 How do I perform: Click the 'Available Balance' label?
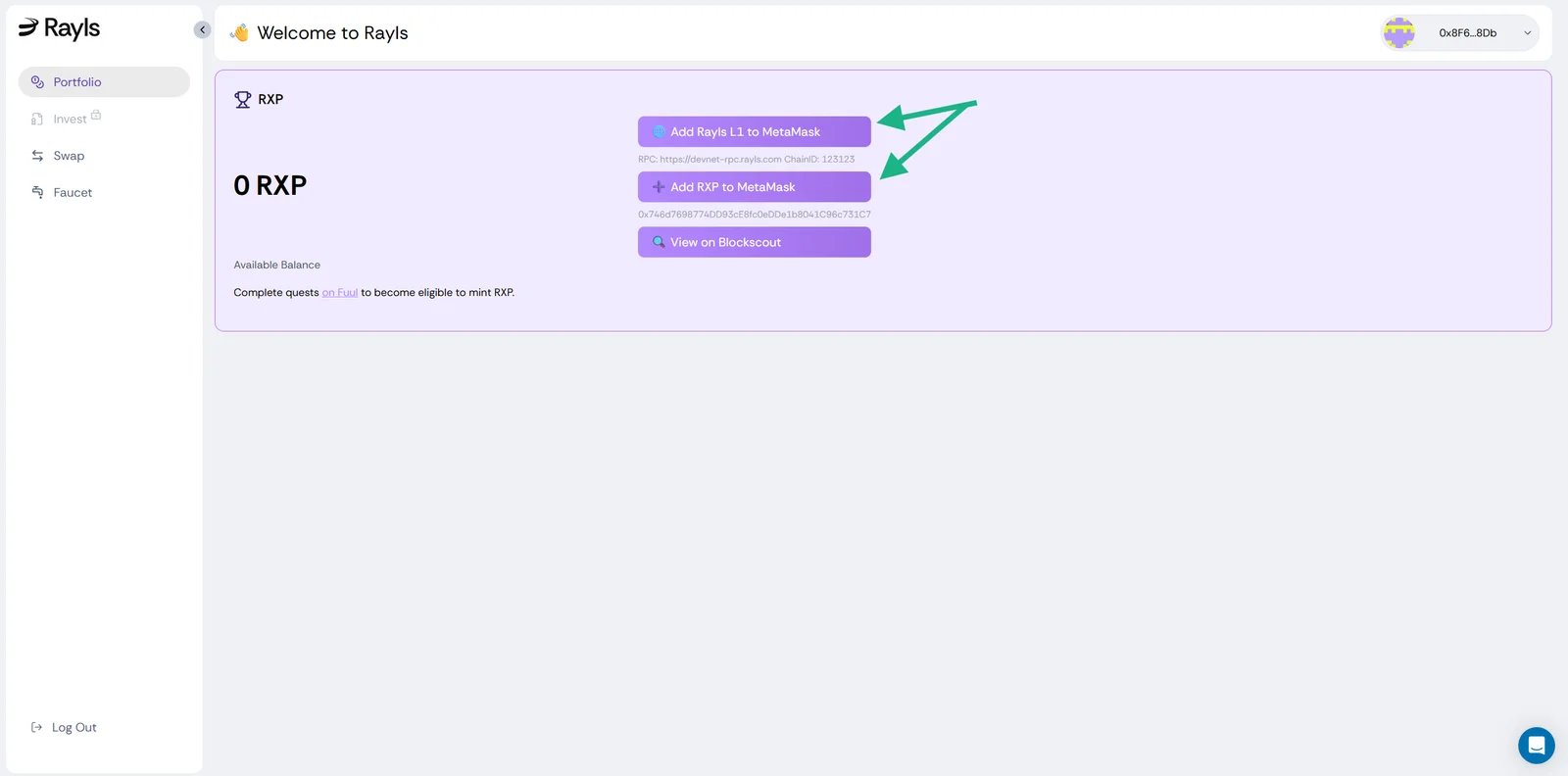point(277,266)
